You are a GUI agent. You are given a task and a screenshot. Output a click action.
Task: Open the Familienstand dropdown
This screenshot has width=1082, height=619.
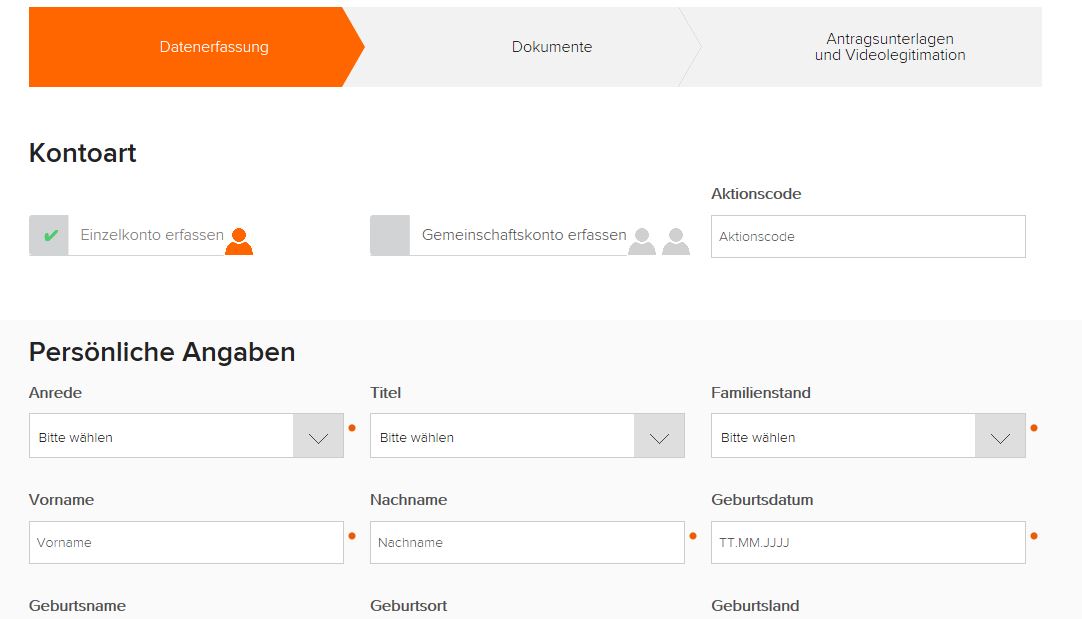click(868, 435)
